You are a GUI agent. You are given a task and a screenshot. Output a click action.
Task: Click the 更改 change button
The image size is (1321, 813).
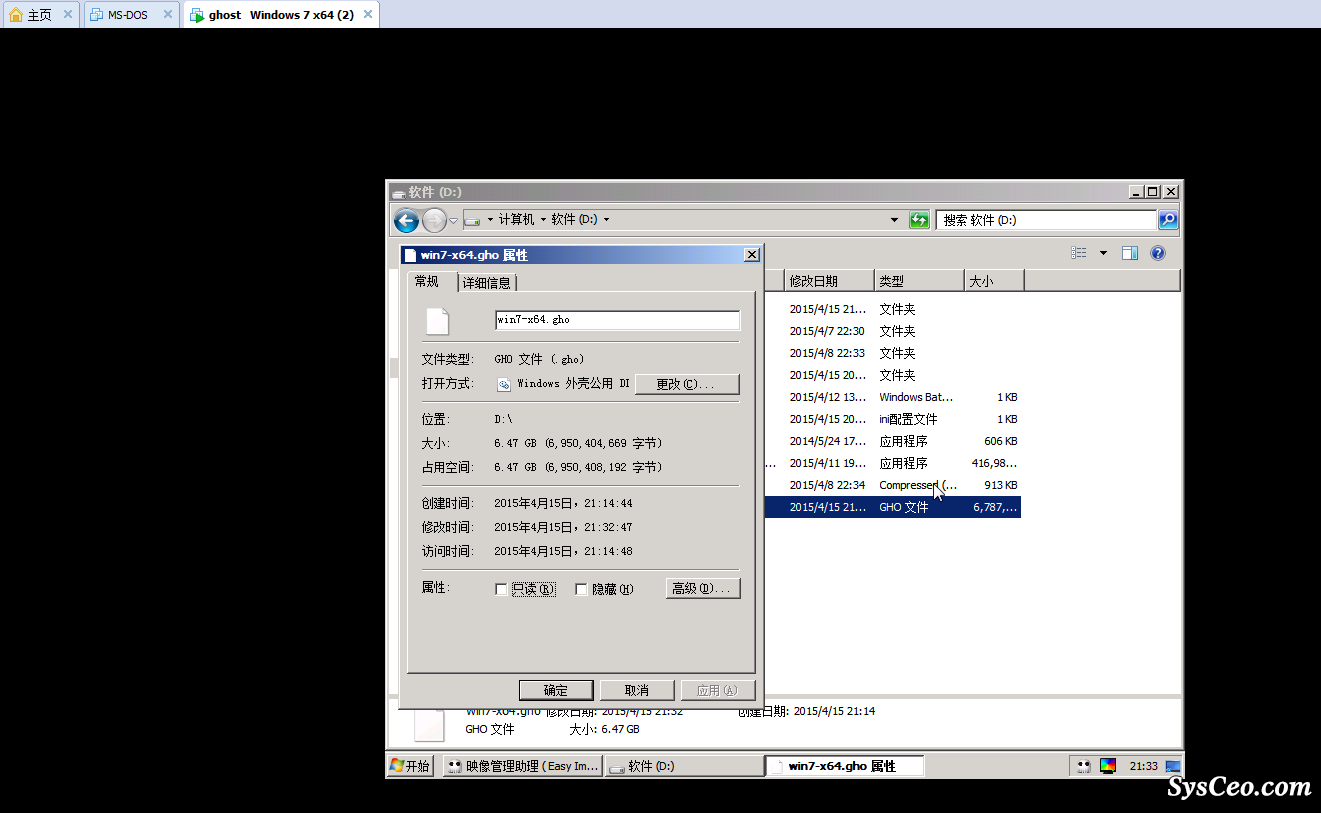[687, 384]
